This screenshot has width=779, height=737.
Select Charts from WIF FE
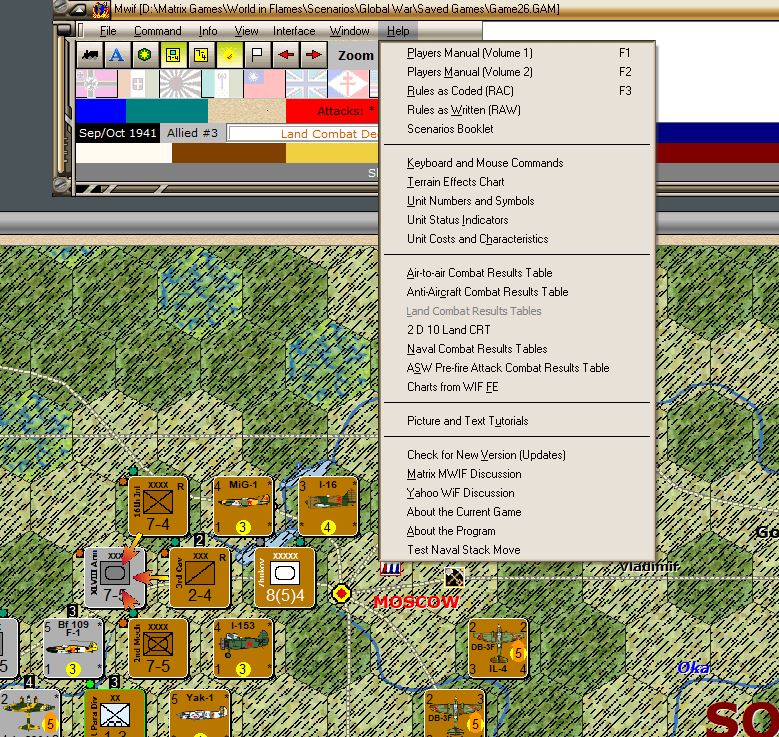click(x=518, y=387)
